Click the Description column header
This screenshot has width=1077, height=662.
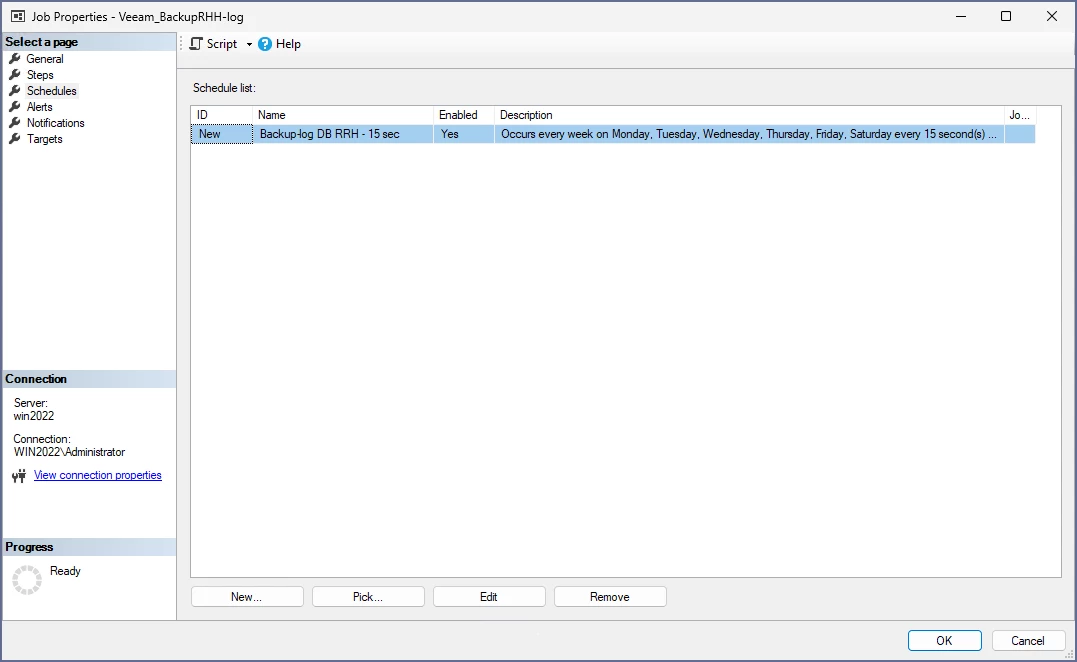point(749,115)
